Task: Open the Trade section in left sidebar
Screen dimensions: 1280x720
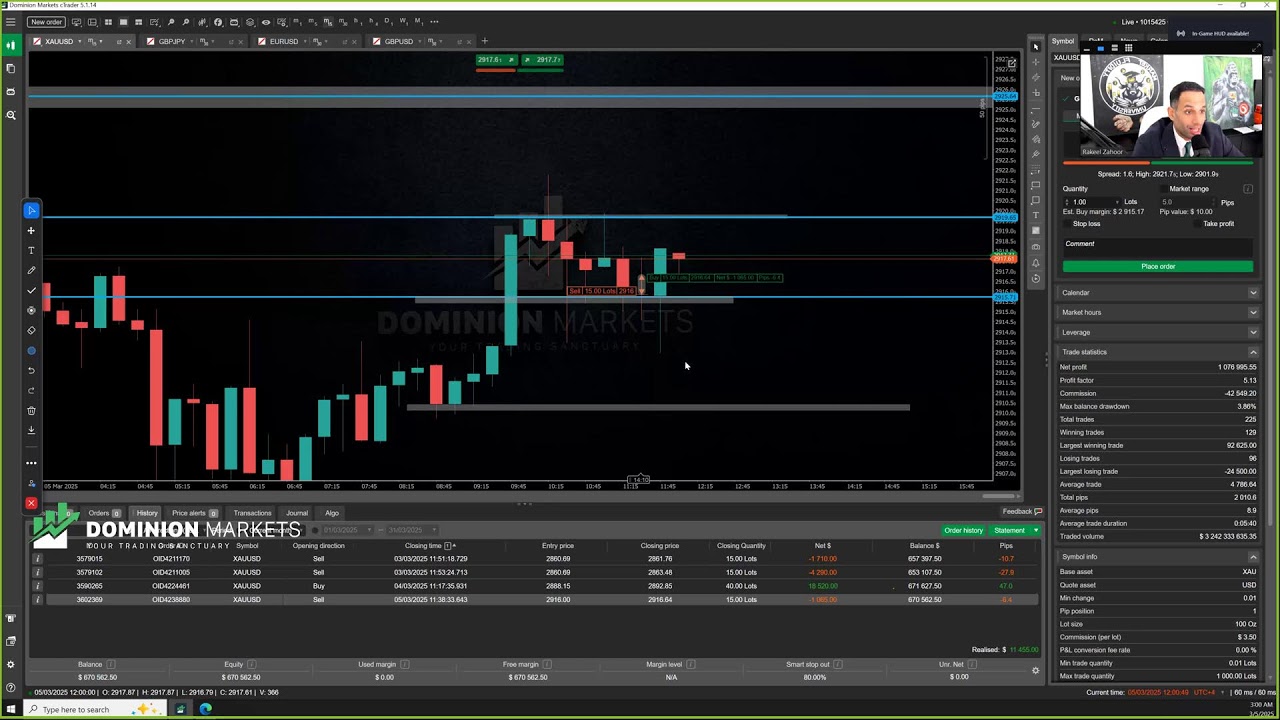Action: (10, 45)
